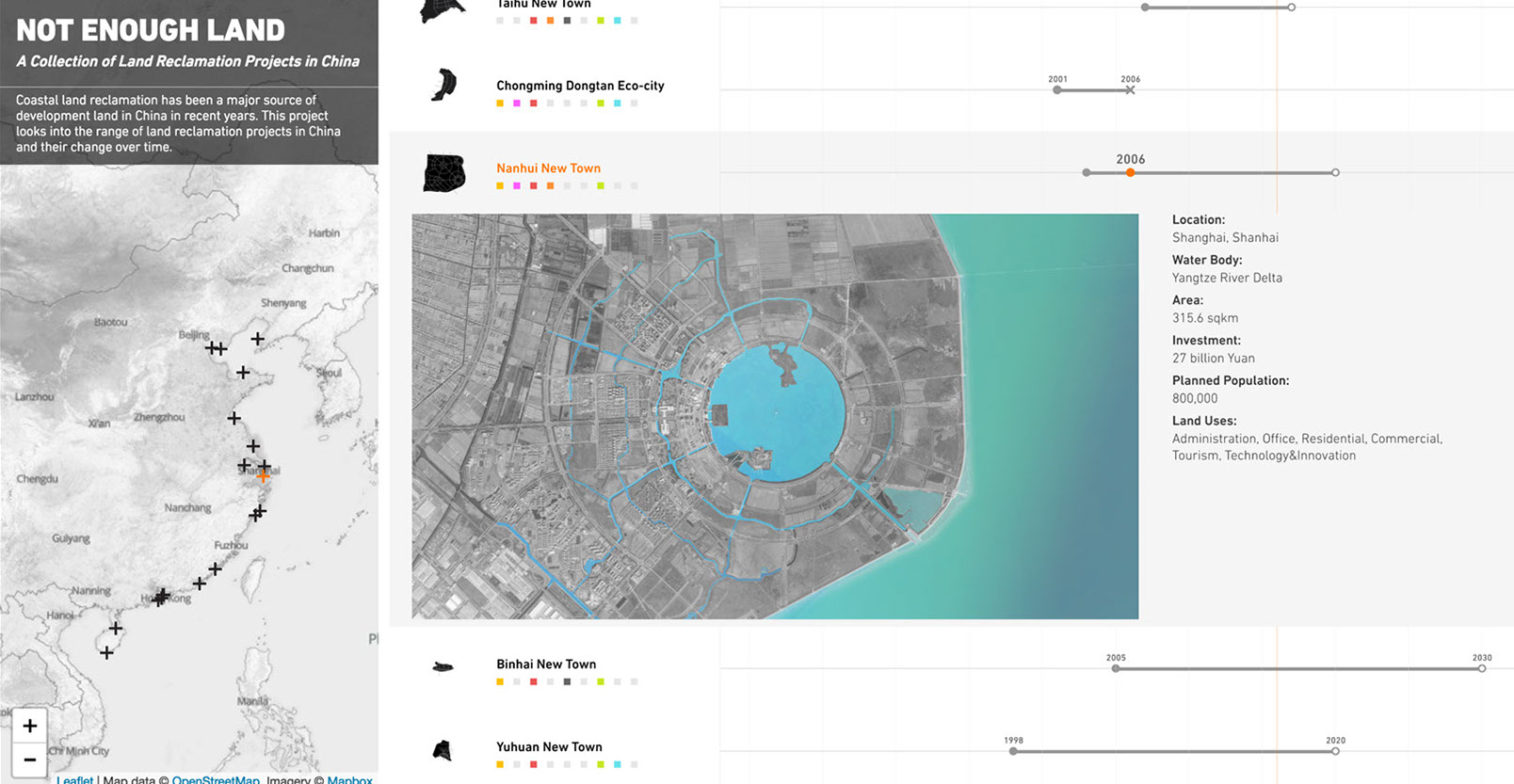Click the Nanhui New Town shape silhouette
Image resolution: width=1514 pixels, height=784 pixels.
coord(444,173)
